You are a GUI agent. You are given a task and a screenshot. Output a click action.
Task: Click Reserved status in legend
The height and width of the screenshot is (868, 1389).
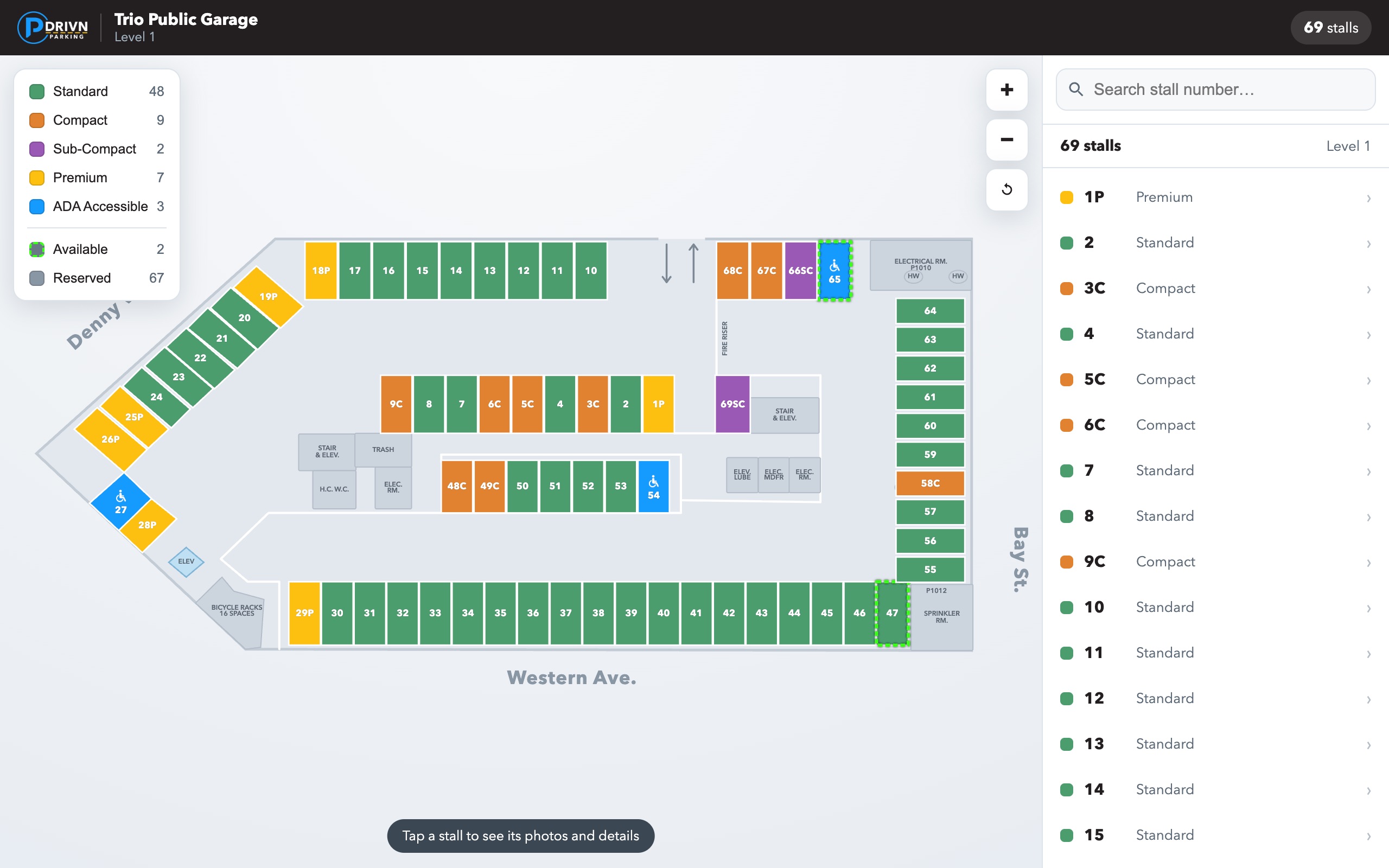(x=97, y=278)
